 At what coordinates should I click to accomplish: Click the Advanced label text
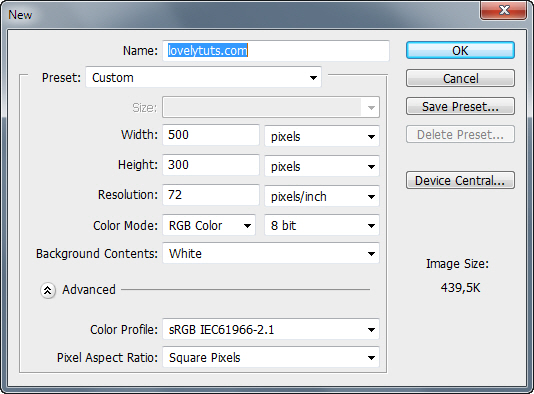pos(89,289)
